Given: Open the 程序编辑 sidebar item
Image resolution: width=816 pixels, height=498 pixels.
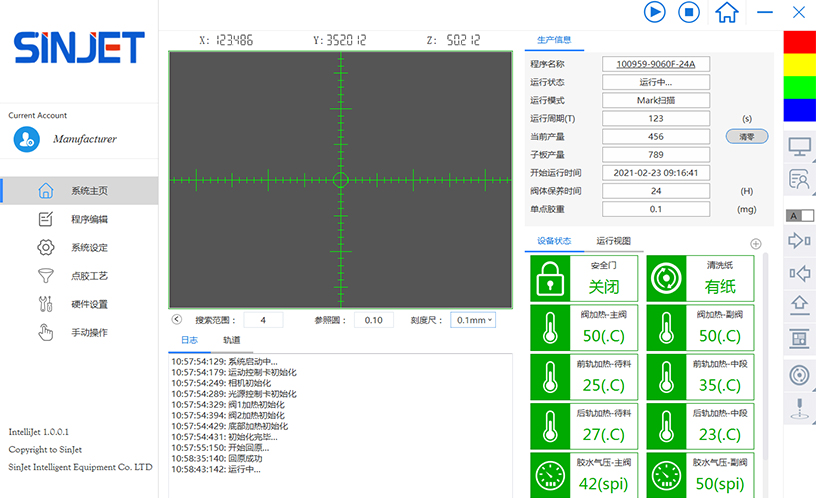Looking at the screenshot, I should (x=79, y=219).
